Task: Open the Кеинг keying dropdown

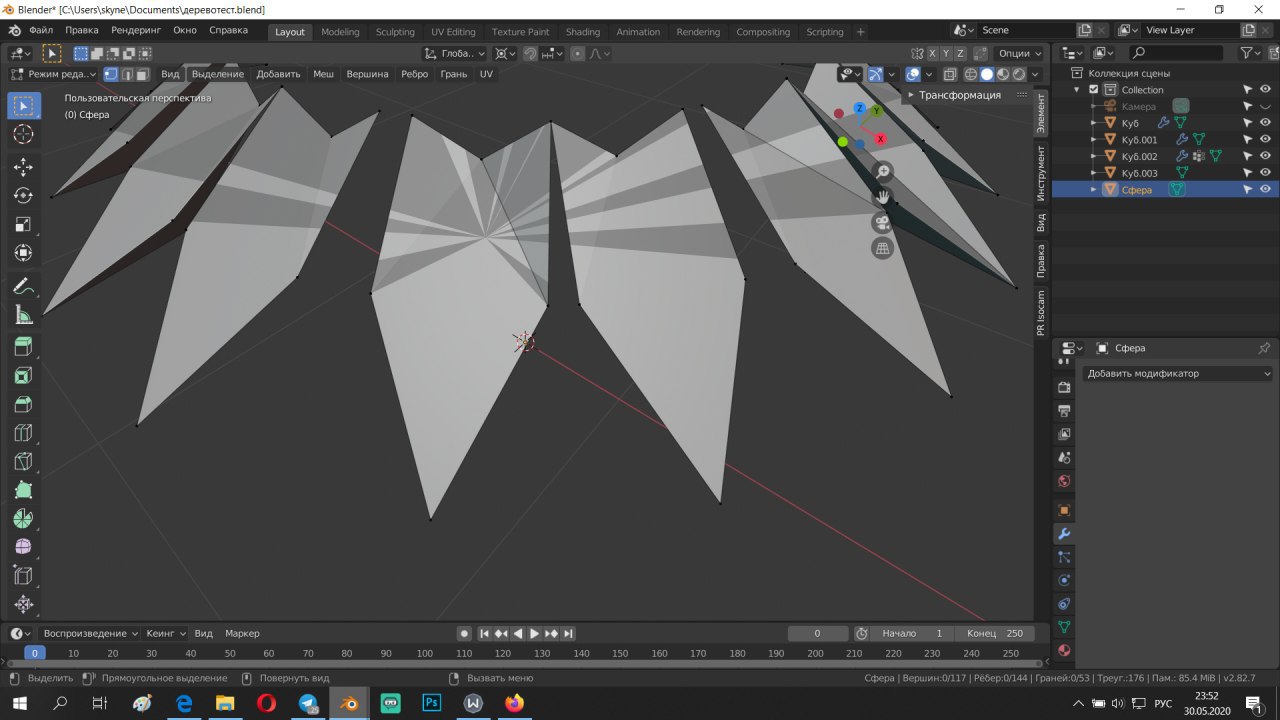Action: point(166,633)
